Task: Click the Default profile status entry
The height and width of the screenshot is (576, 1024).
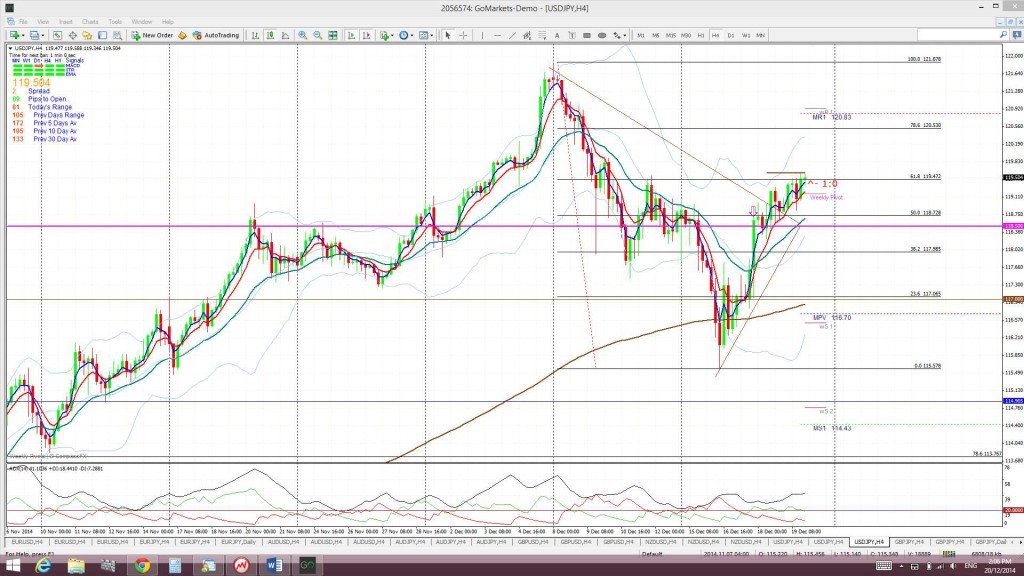Action: click(x=652, y=554)
